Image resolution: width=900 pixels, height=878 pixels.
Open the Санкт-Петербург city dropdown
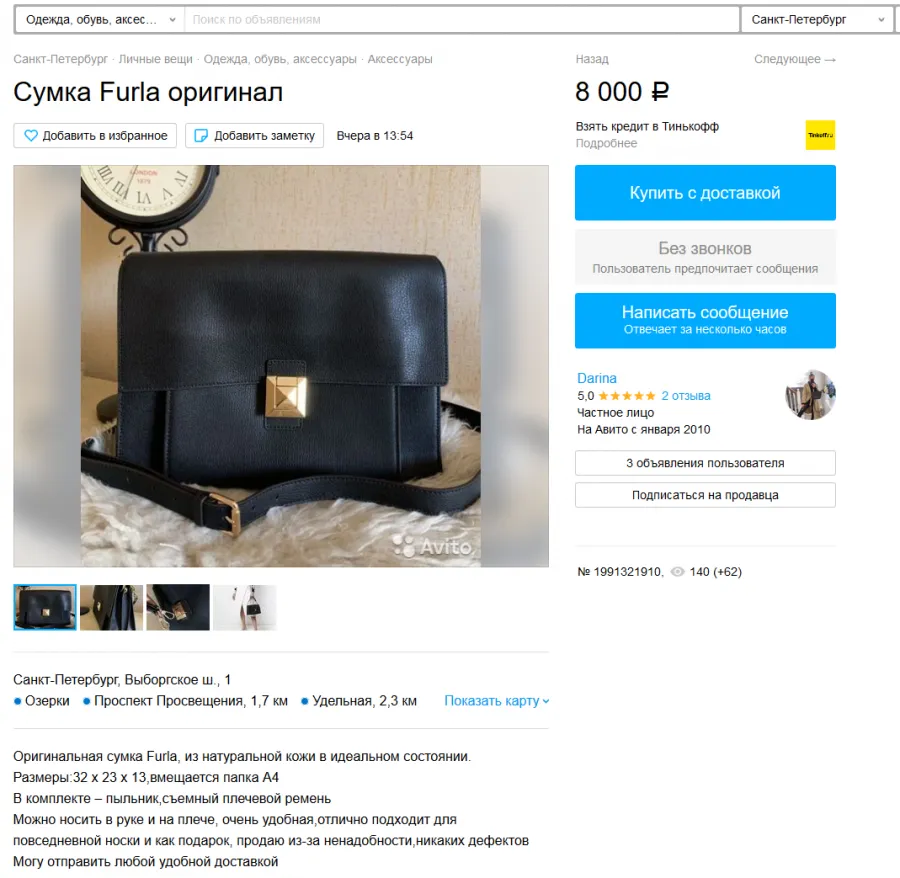tap(817, 20)
